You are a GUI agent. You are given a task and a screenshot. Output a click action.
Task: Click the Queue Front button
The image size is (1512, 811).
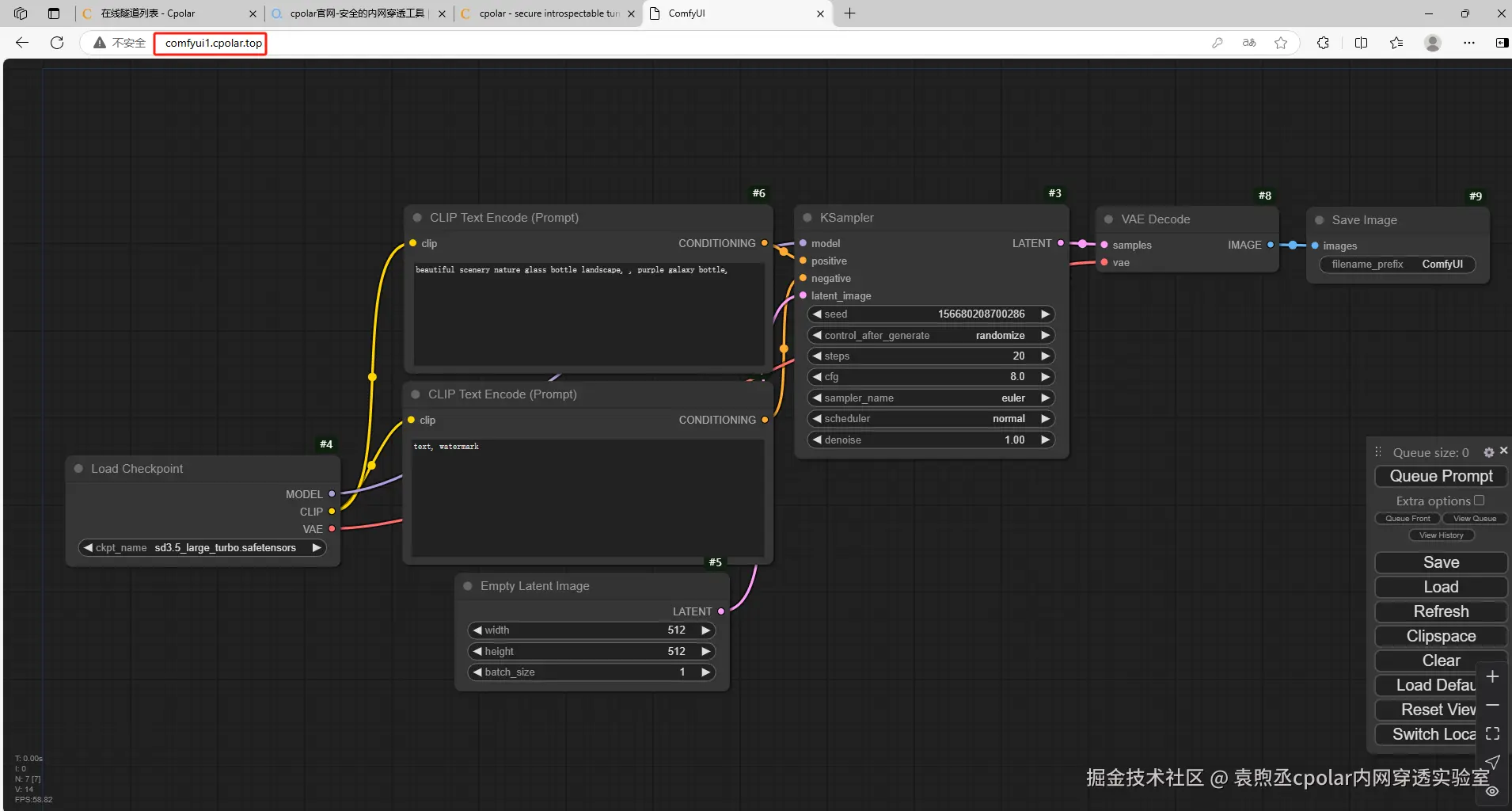click(x=1408, y=519)
